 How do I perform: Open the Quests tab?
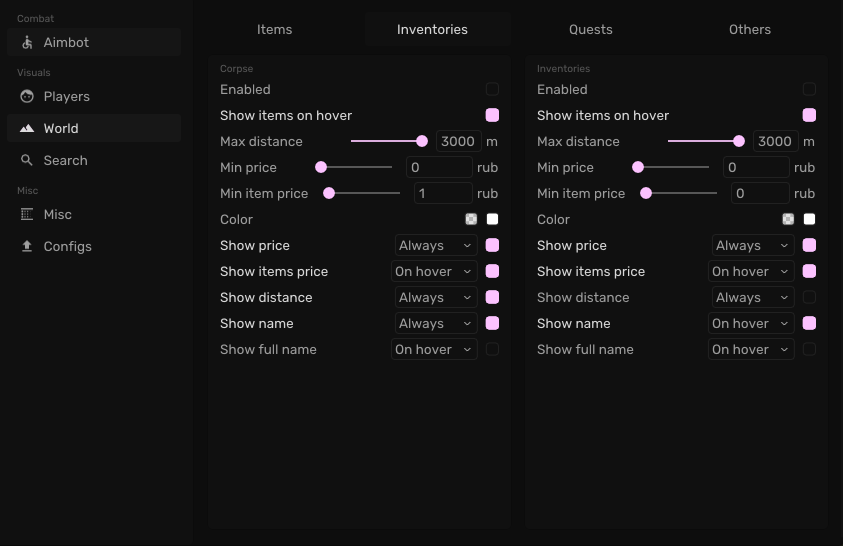(591, 29)
